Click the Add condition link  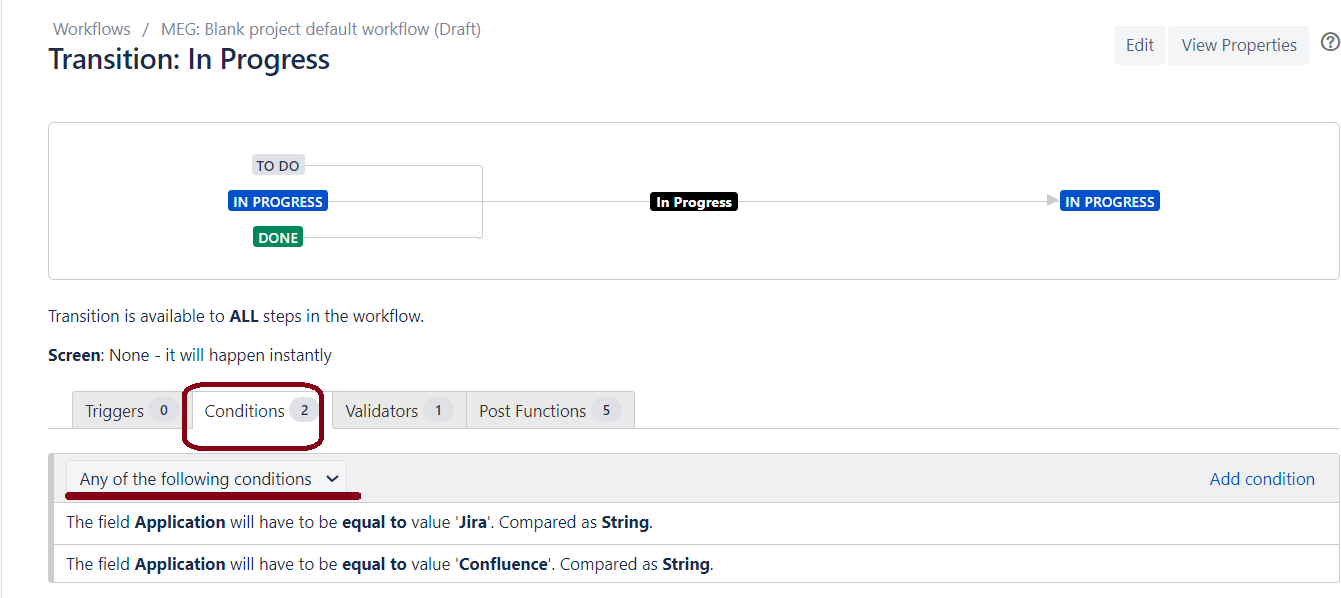pyautogui.click(x=1262, y=479)
